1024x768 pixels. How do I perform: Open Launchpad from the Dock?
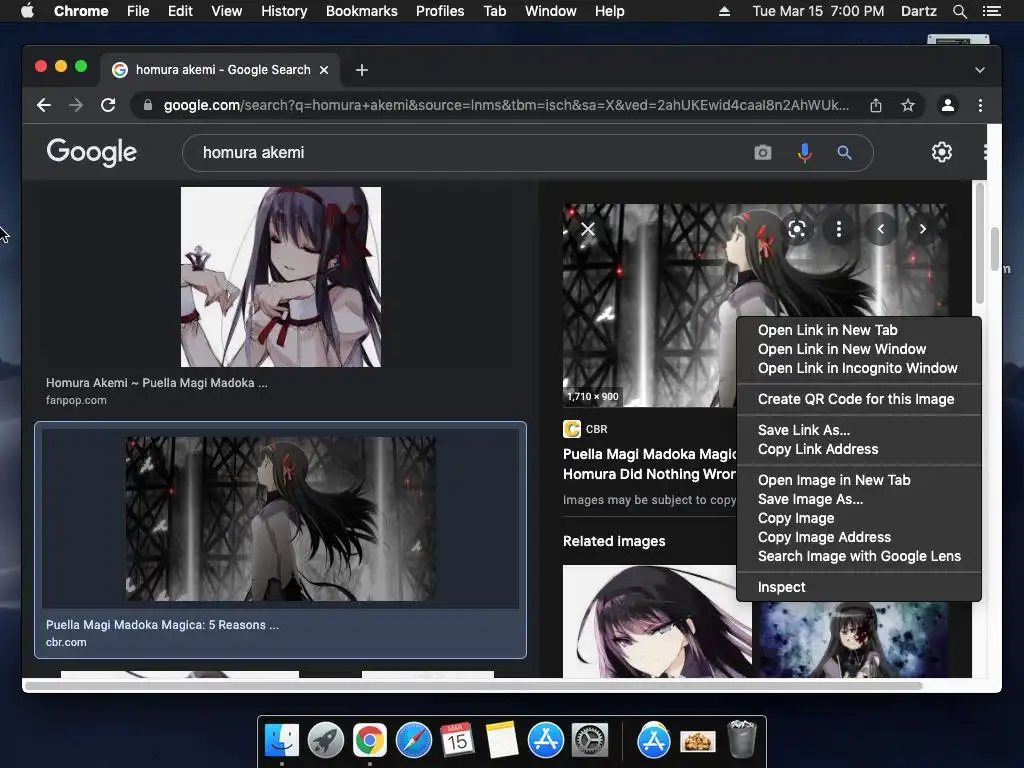click(326, 740)
